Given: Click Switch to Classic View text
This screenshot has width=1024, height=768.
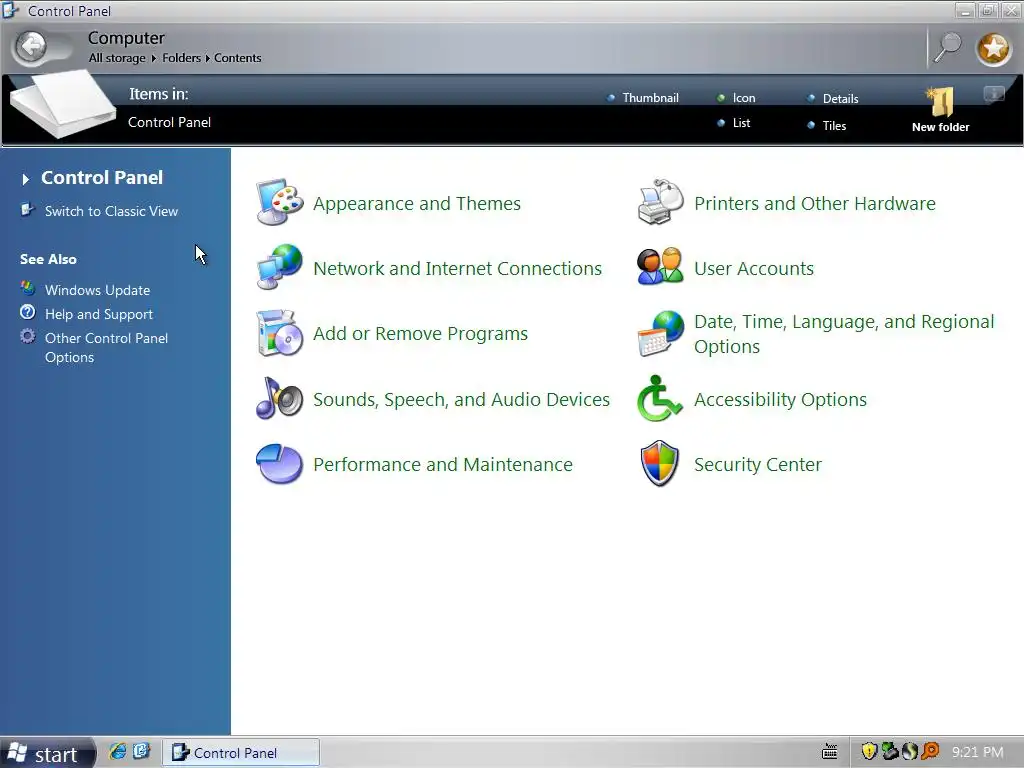Looking at the screenshot, I should (111, 211).
